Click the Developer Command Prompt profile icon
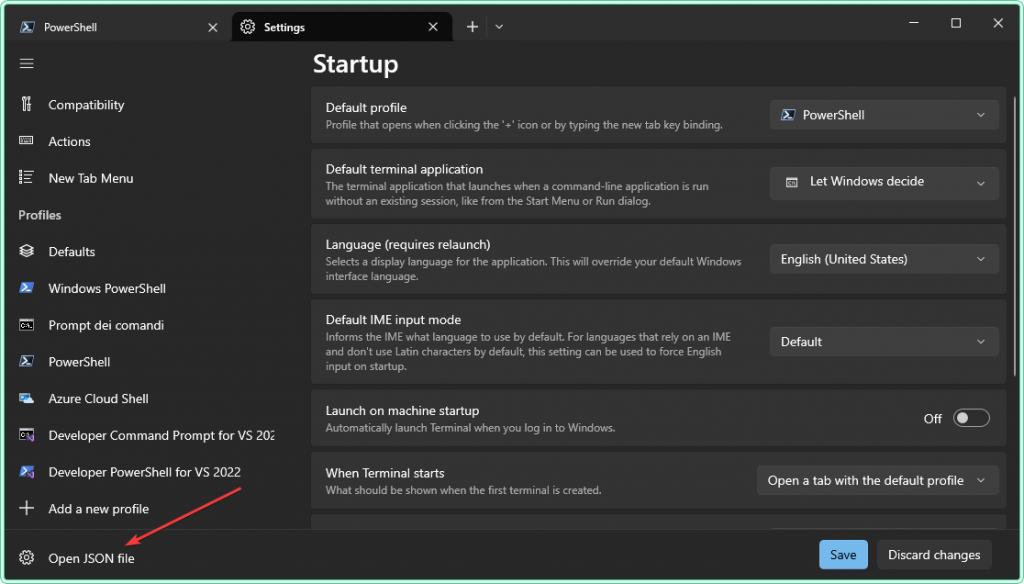Image resolution: width=1024 pixels, height=584 pixels. coord(24,435)
